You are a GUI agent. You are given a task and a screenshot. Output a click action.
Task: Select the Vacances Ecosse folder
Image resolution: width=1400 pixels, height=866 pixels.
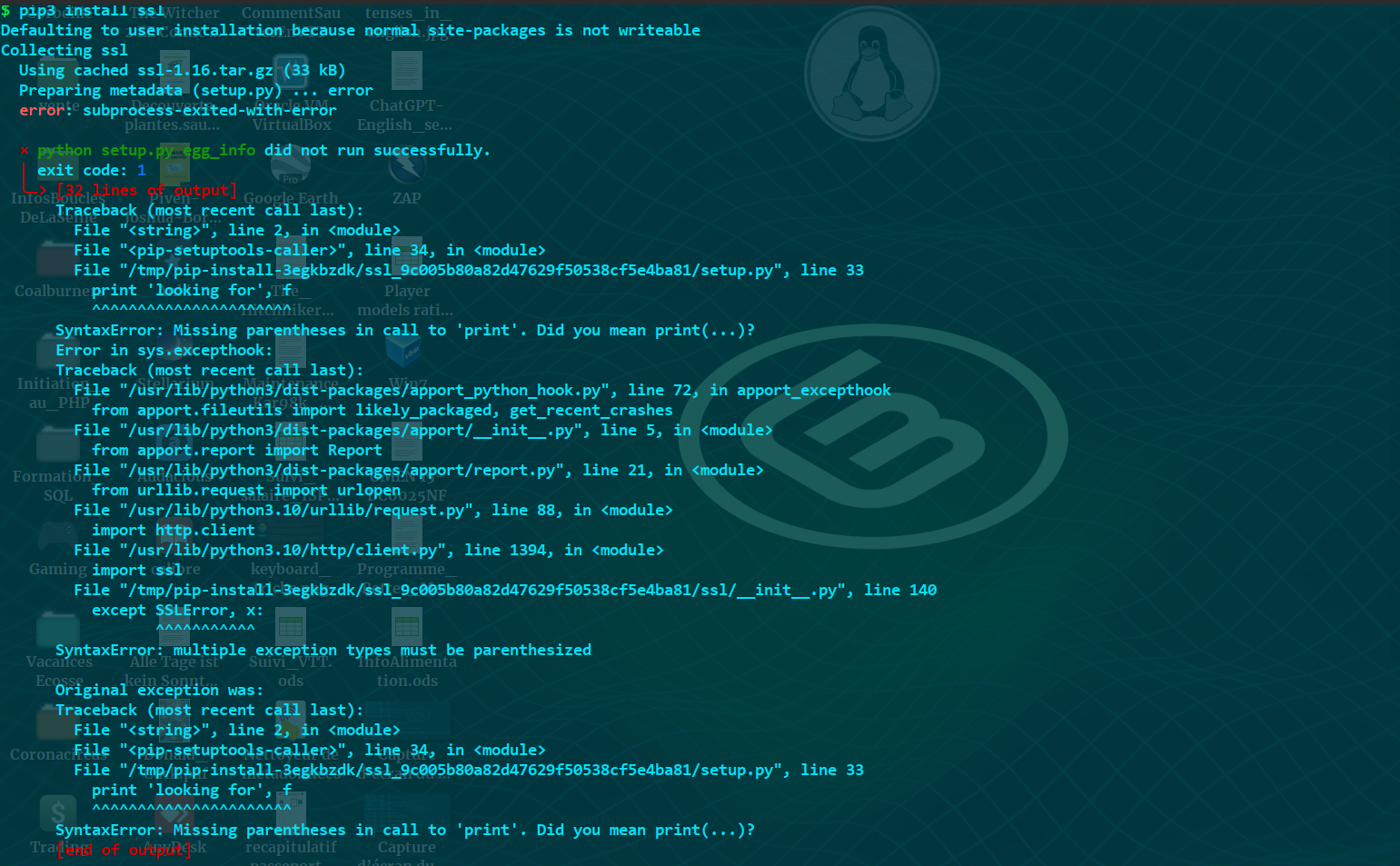[58, 629]
